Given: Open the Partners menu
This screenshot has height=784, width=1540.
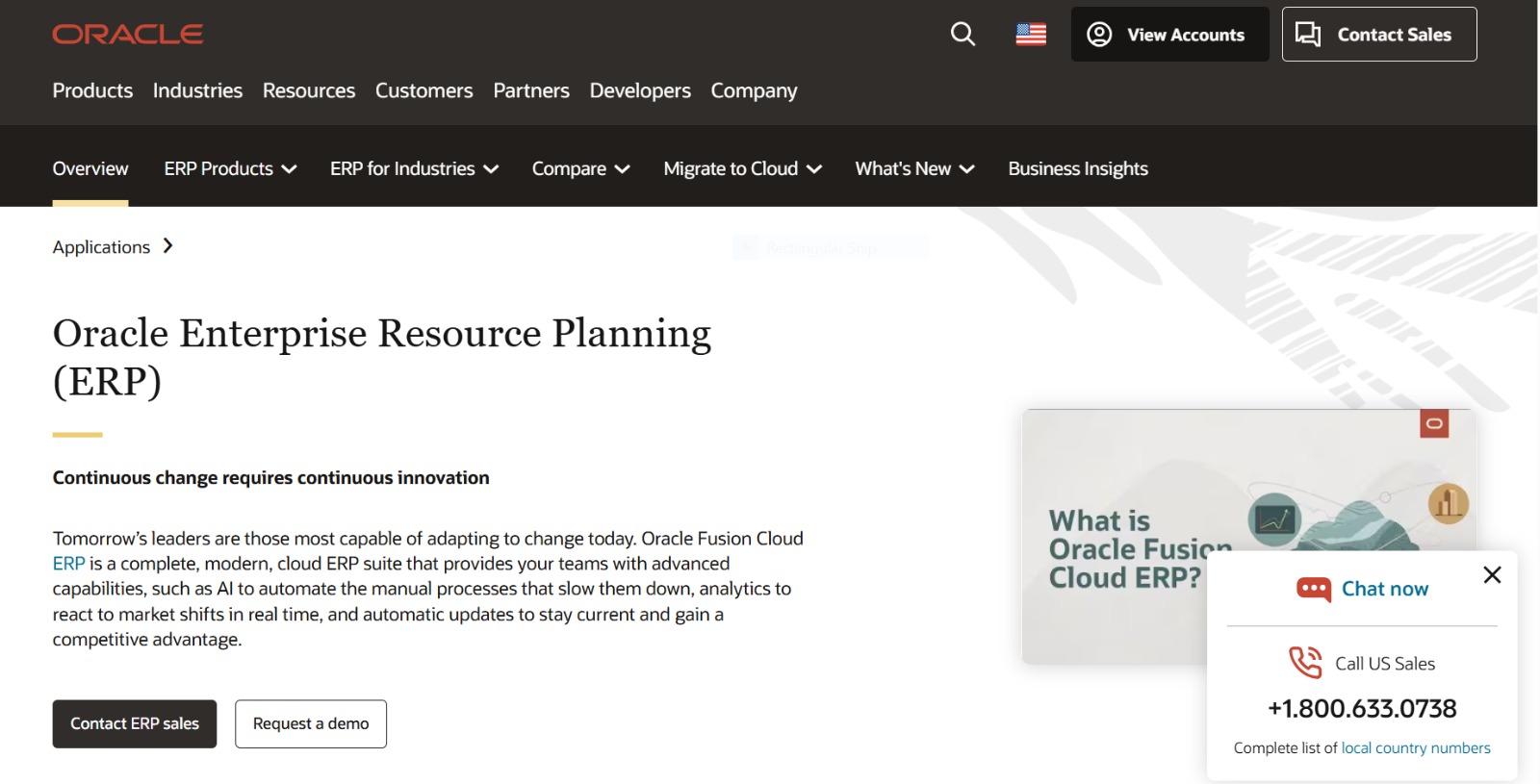Looking at the screenshot, I should click(531, 90).
